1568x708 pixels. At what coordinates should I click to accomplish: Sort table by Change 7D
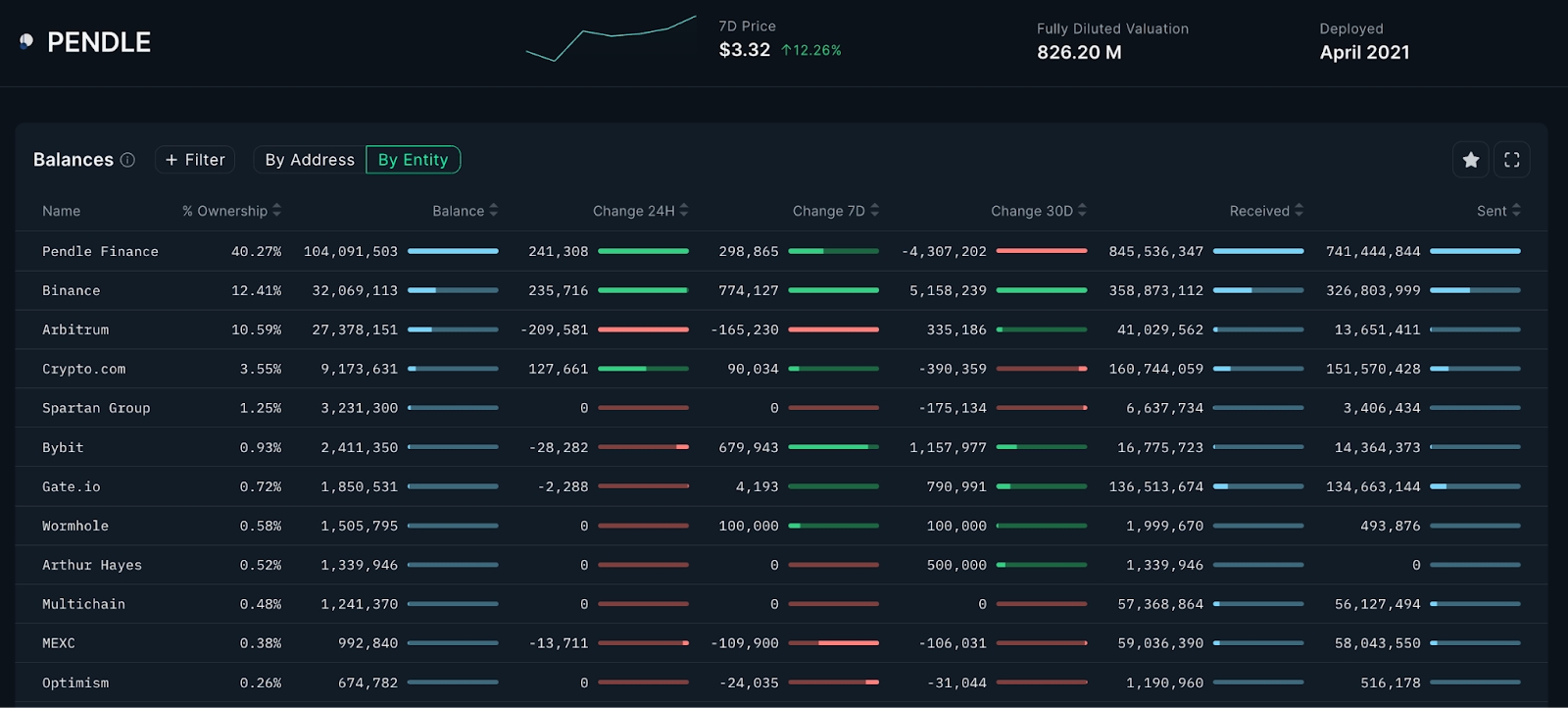coord(875,211)
